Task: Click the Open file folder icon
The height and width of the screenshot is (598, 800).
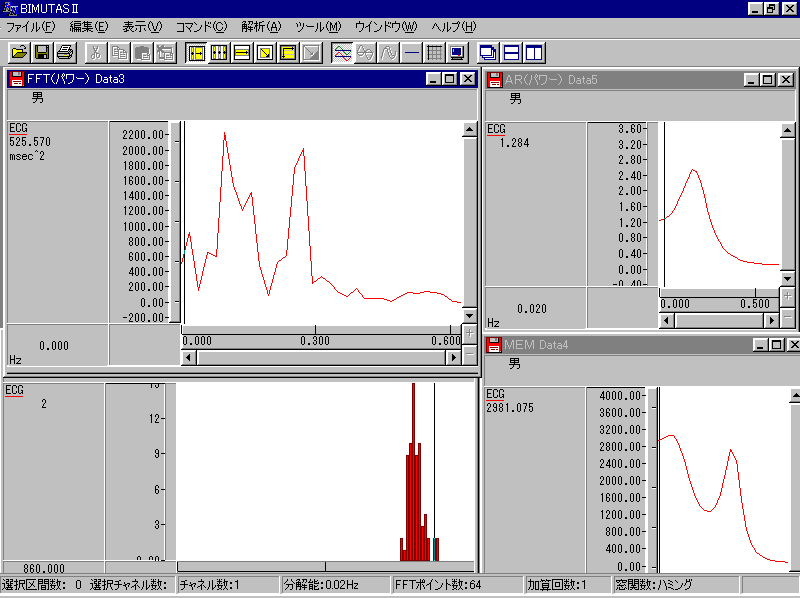Action: tap(19, 52)
